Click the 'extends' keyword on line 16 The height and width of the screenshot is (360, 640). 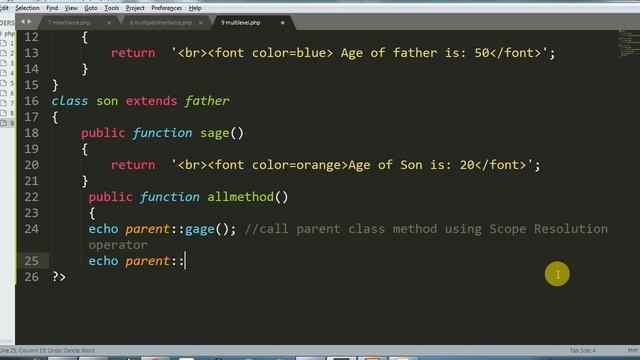coord(151,101)
